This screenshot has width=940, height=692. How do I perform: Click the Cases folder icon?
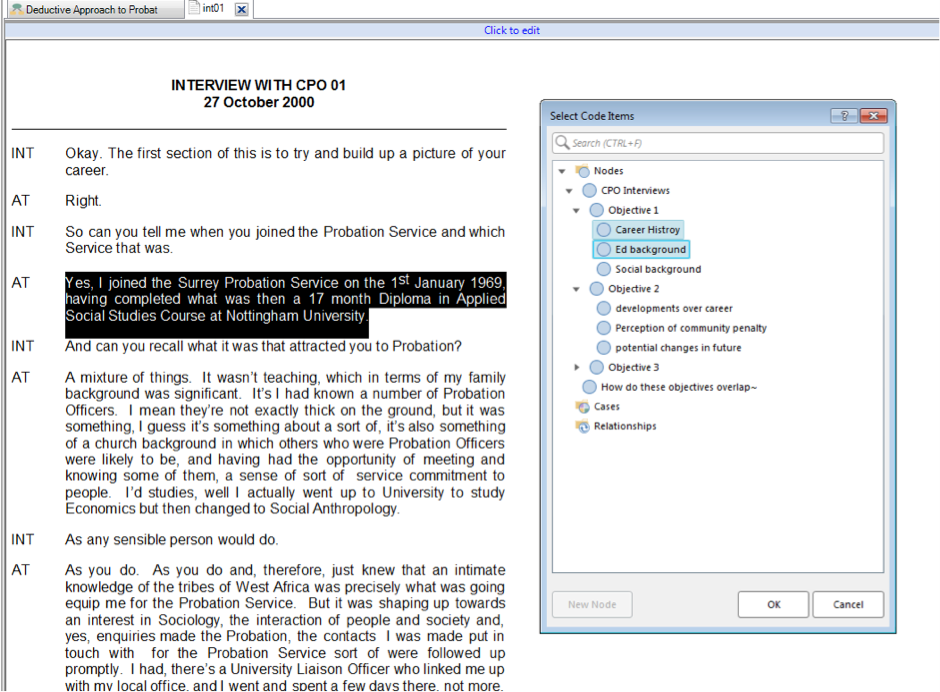tap(582, 407)
